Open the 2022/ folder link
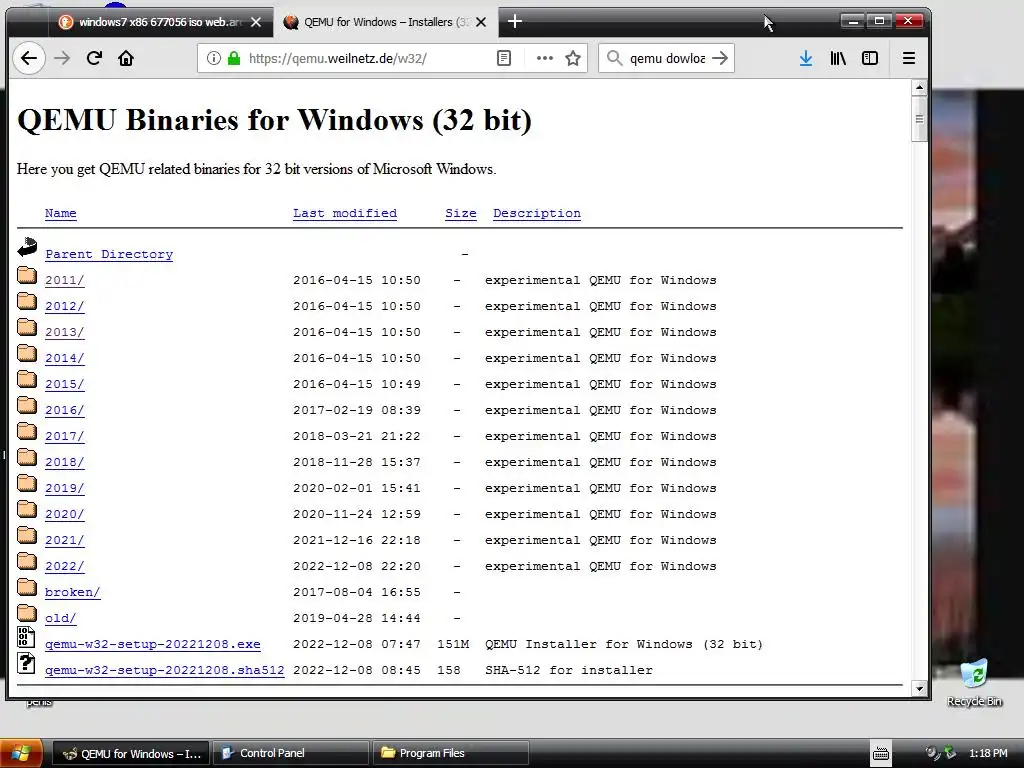 click(x=64, y=566)
